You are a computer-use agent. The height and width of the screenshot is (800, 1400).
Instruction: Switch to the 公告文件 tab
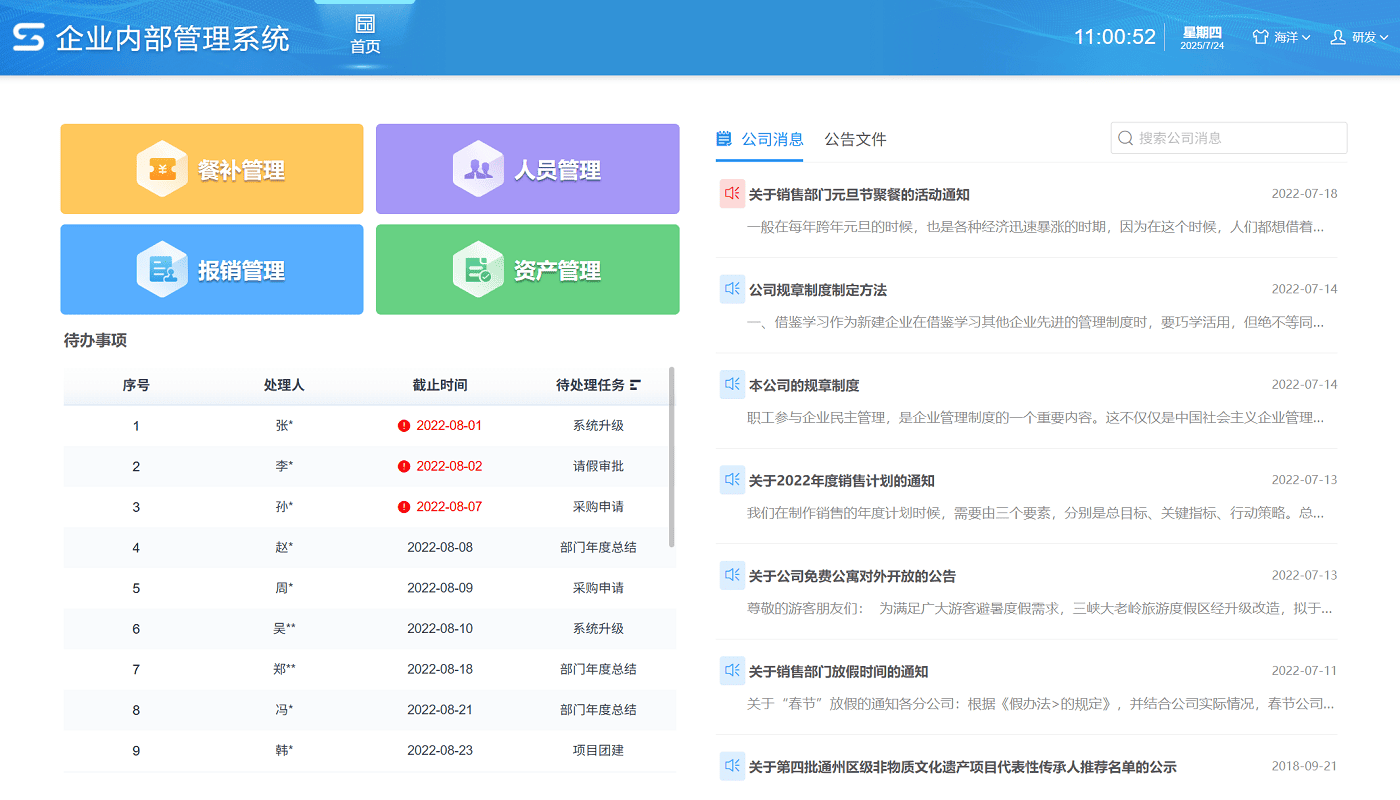coord(855,140)
